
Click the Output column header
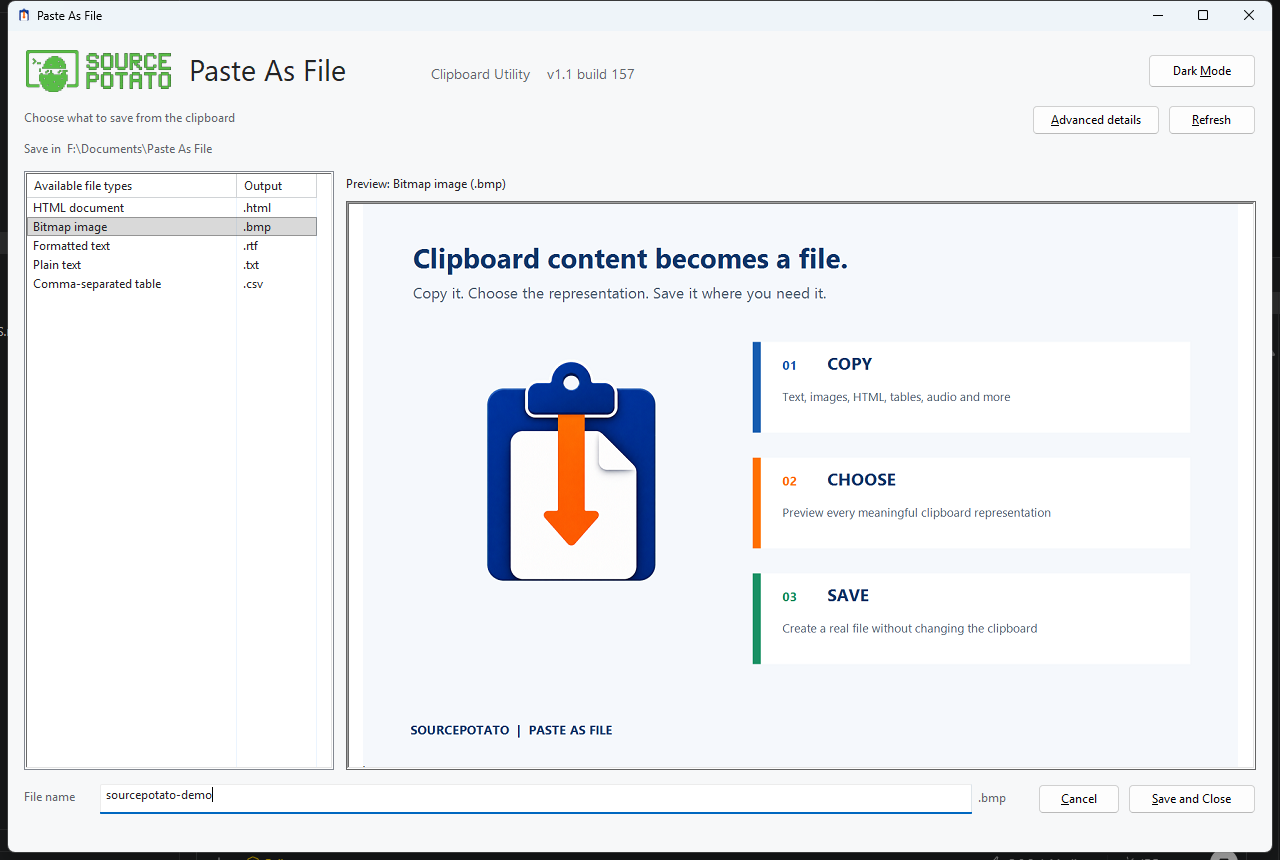pyautogui.click(x=277, y=186)
